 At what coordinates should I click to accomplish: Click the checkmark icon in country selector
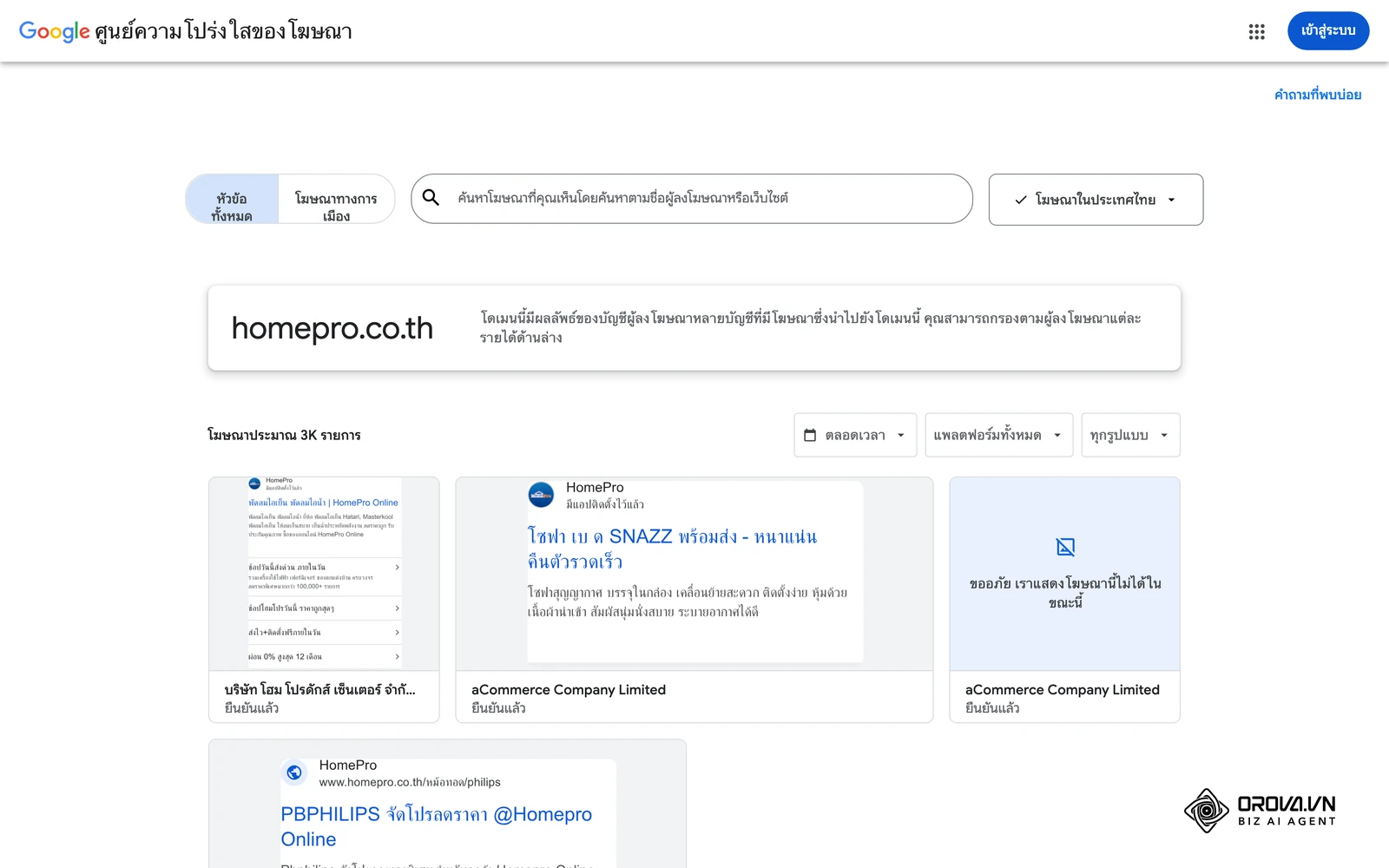[1021, 200]
